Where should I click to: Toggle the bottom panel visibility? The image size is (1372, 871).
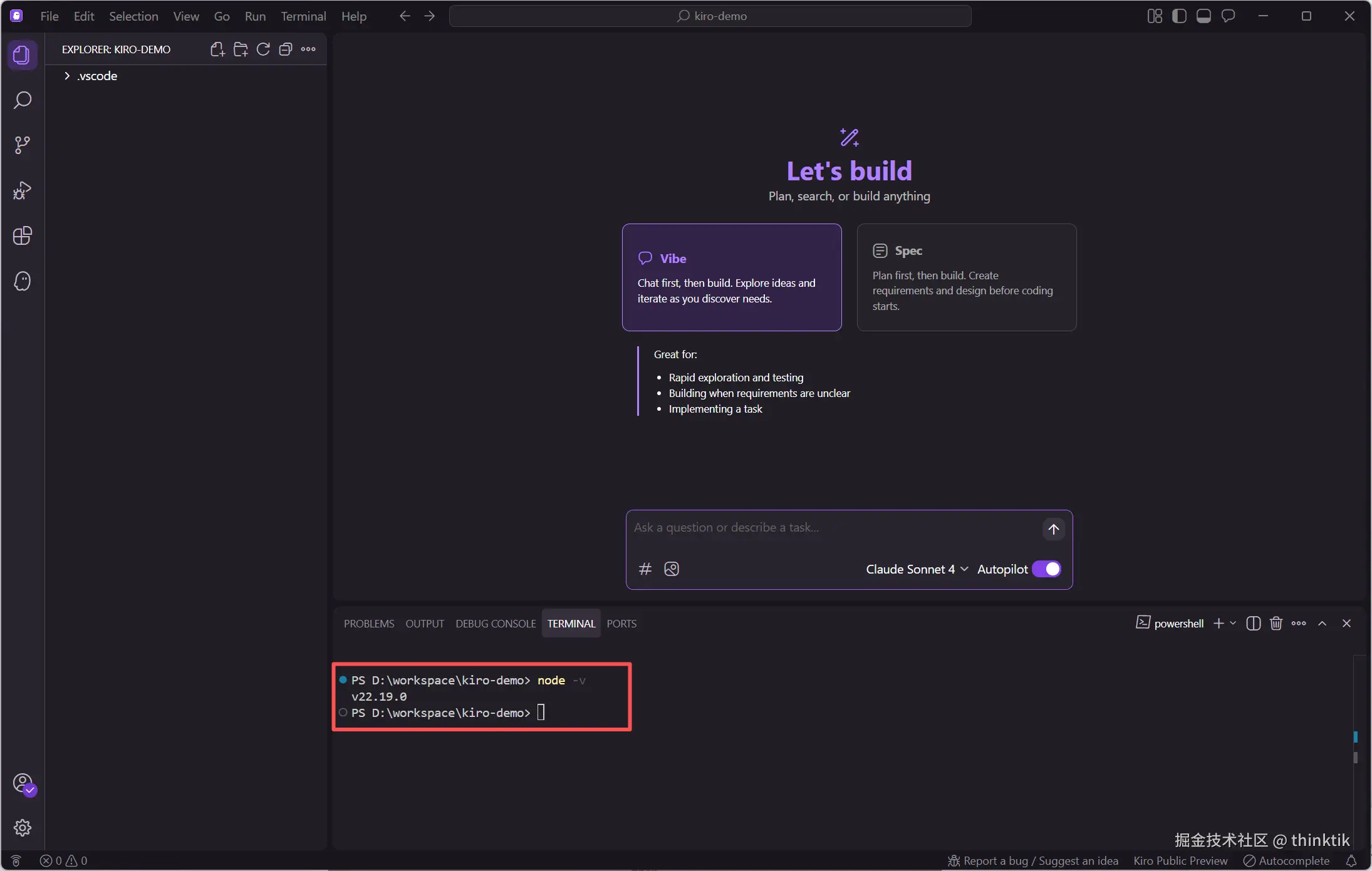tap(1203, 16)
